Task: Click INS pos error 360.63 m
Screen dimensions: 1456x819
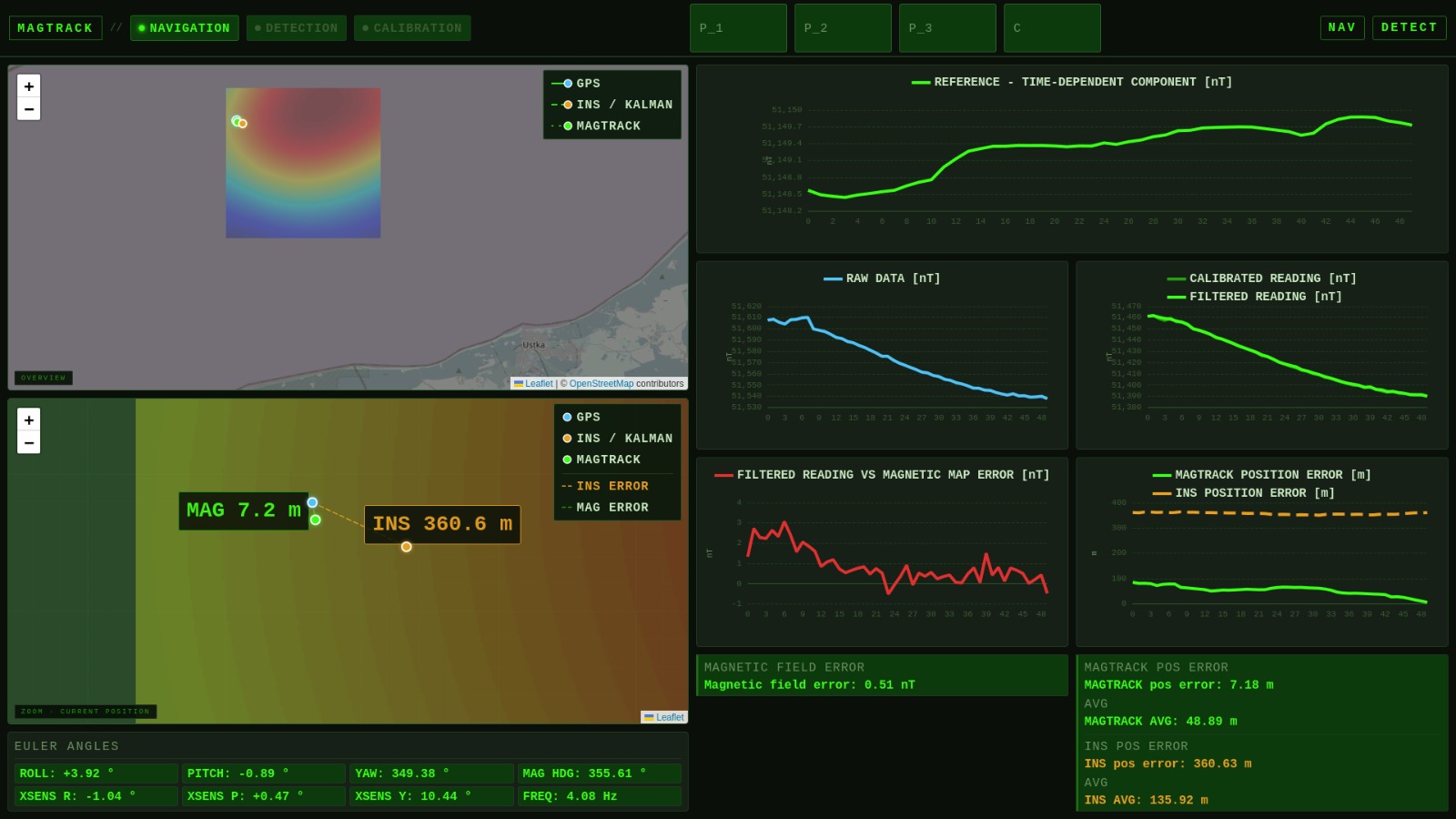Action: [x=1168, y=764]
